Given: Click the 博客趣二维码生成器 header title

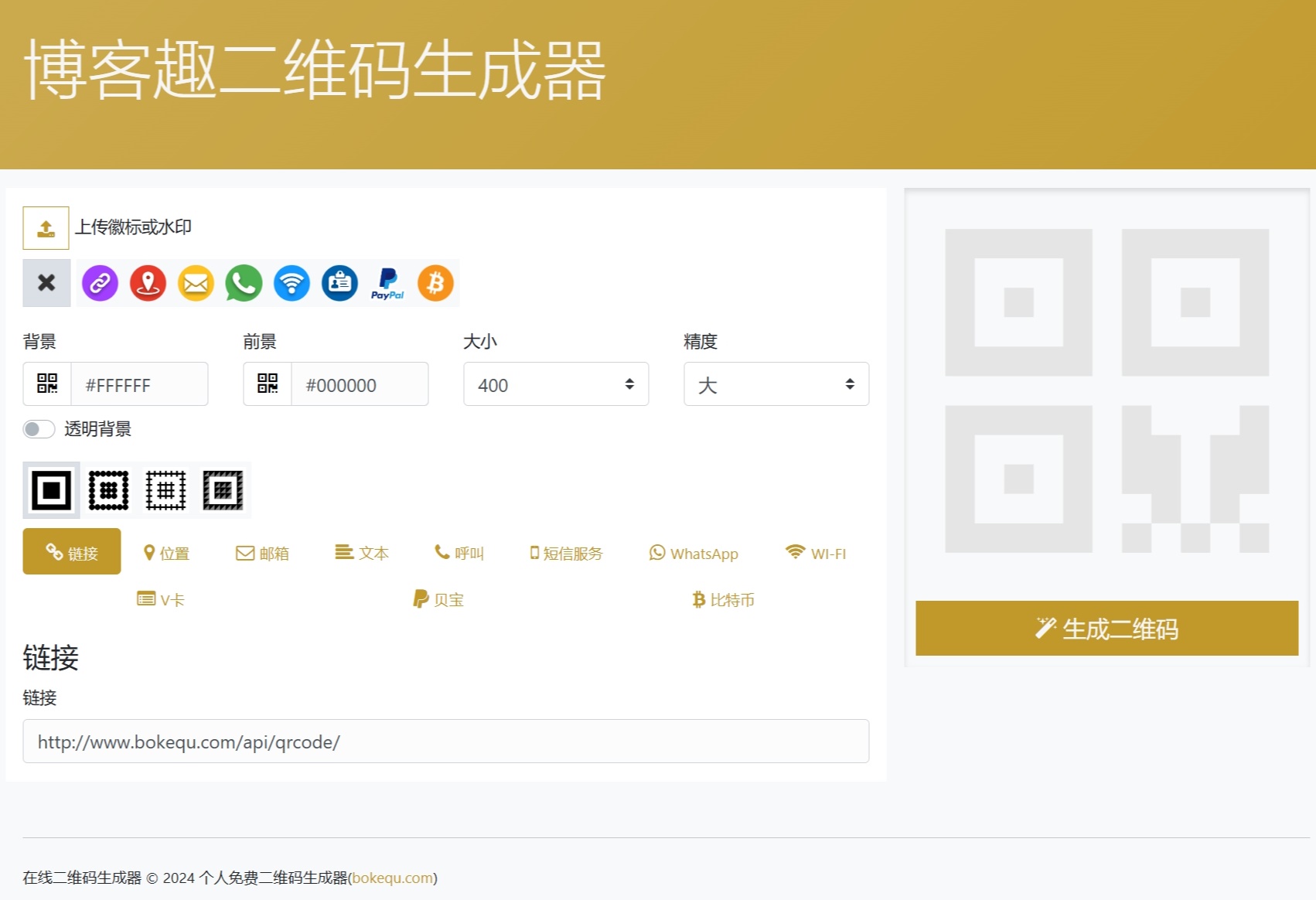Looking at the screenshot, I should (x=315, y=70).
